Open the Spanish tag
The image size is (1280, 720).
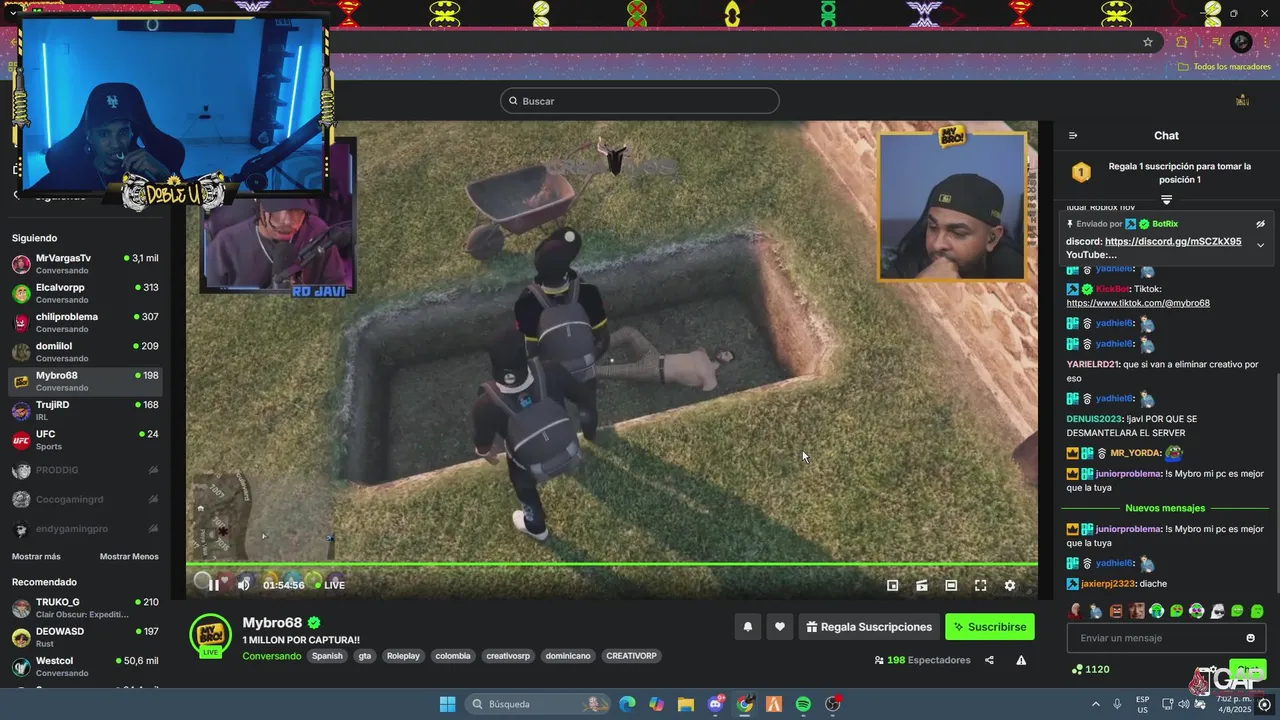pos(327,656)
